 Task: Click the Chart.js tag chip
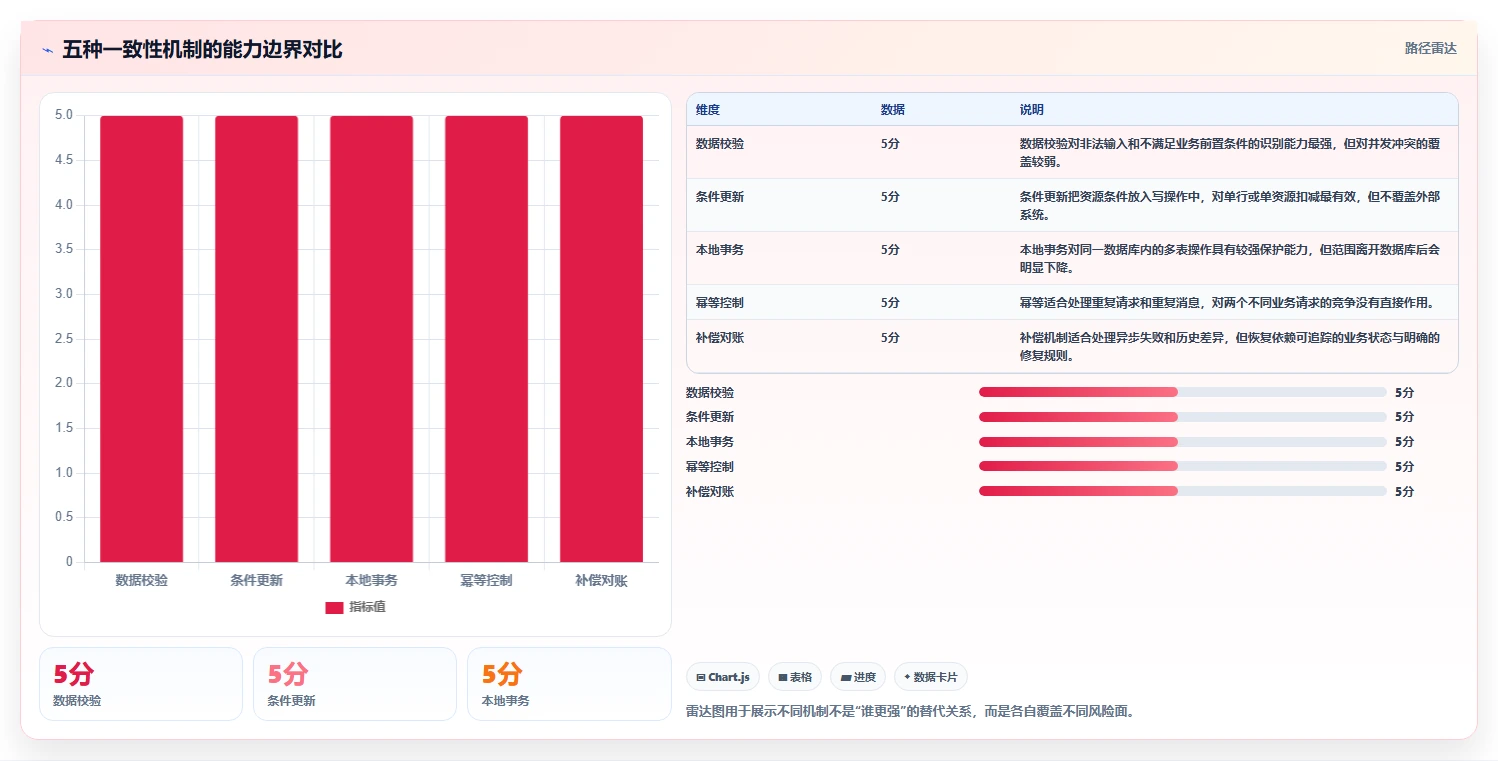pos(724,677)
